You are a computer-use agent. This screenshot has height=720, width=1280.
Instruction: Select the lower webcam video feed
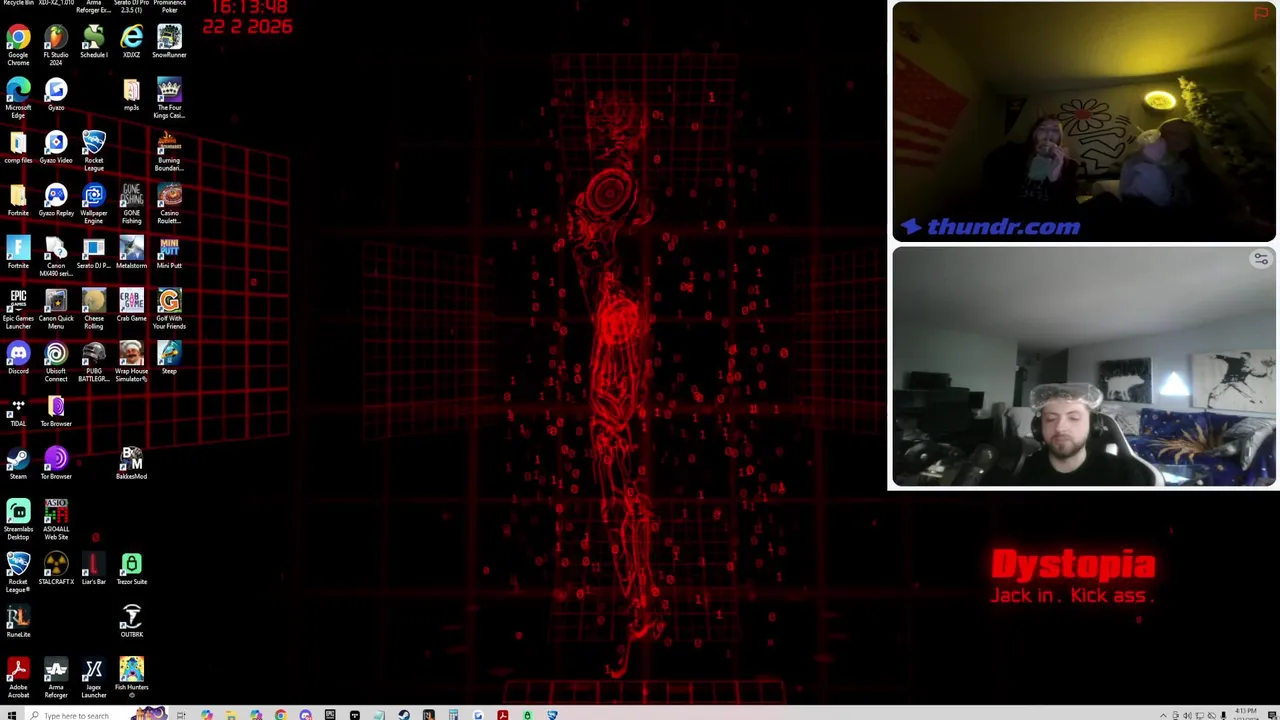(1084, 367)
